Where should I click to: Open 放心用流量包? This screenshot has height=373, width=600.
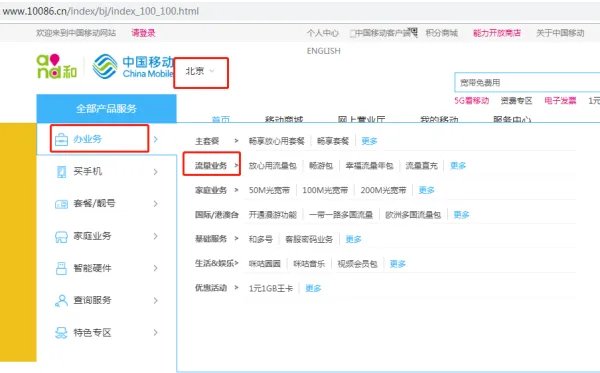coord(272,166)
